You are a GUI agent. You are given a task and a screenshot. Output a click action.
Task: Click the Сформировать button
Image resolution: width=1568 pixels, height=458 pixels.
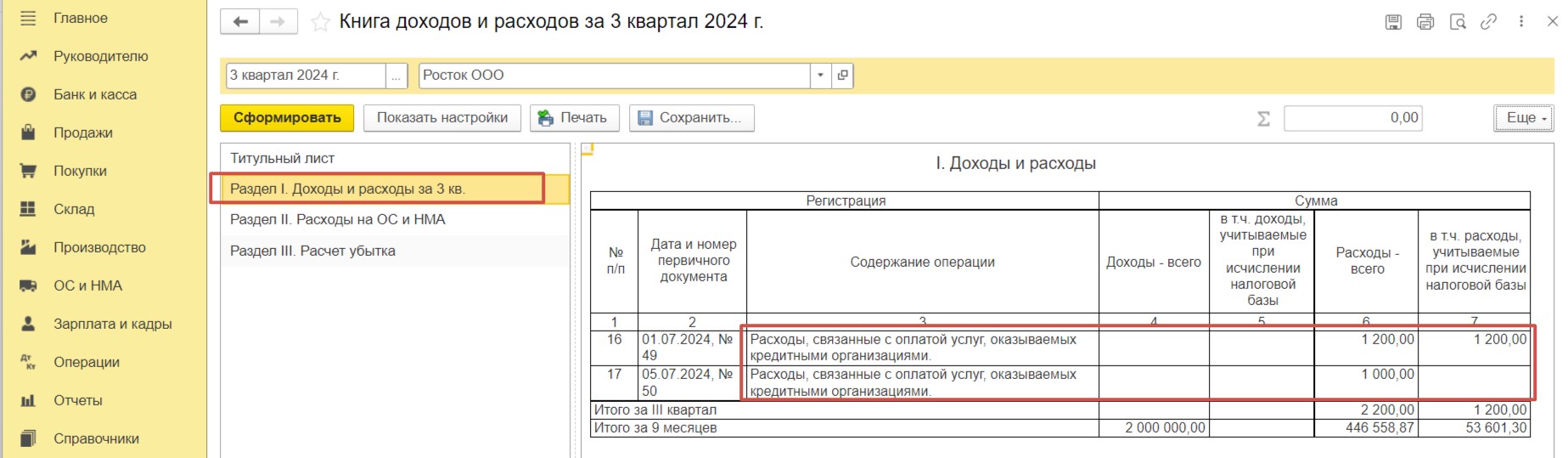pyautogui.click(x=287, y=118)
